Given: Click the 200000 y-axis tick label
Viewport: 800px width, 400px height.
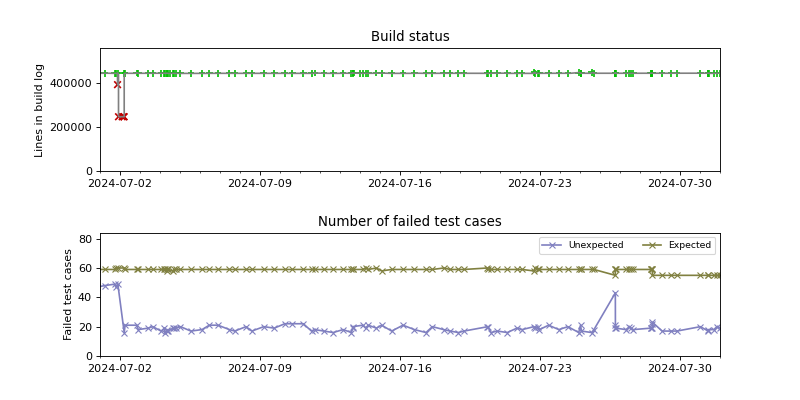Looking at the screenshot, I should click(x=73, y=127).
